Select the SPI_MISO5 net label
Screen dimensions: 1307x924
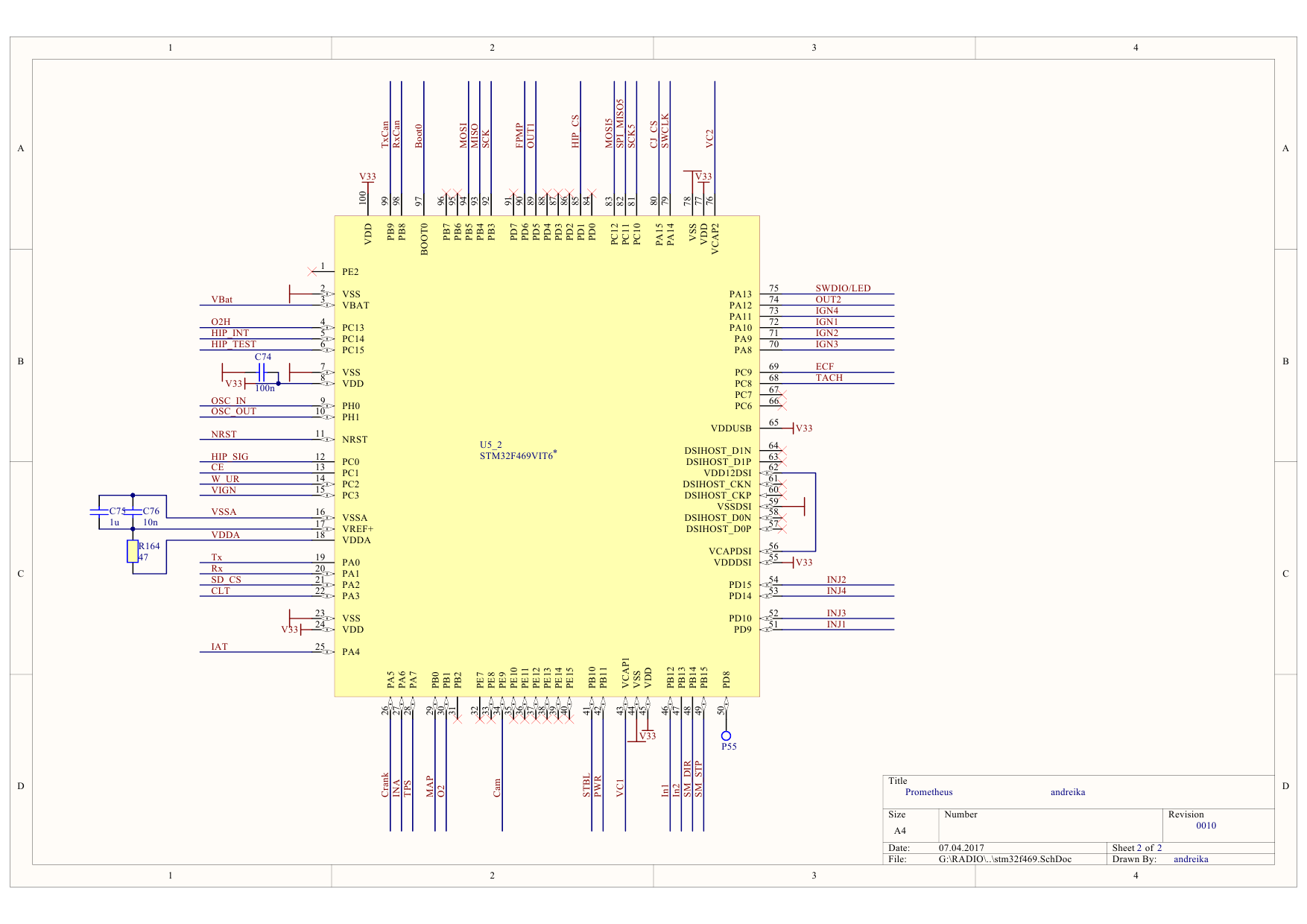point(620,124)
